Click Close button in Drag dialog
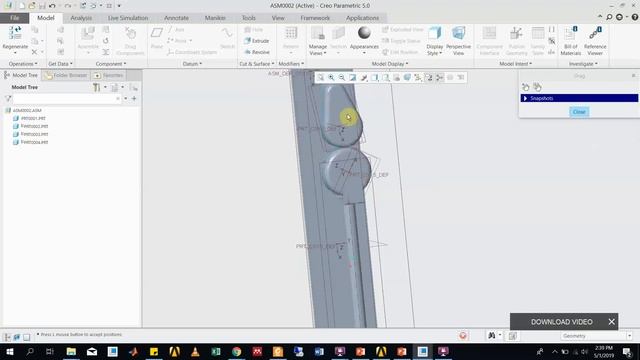 [x=579, y=112]
